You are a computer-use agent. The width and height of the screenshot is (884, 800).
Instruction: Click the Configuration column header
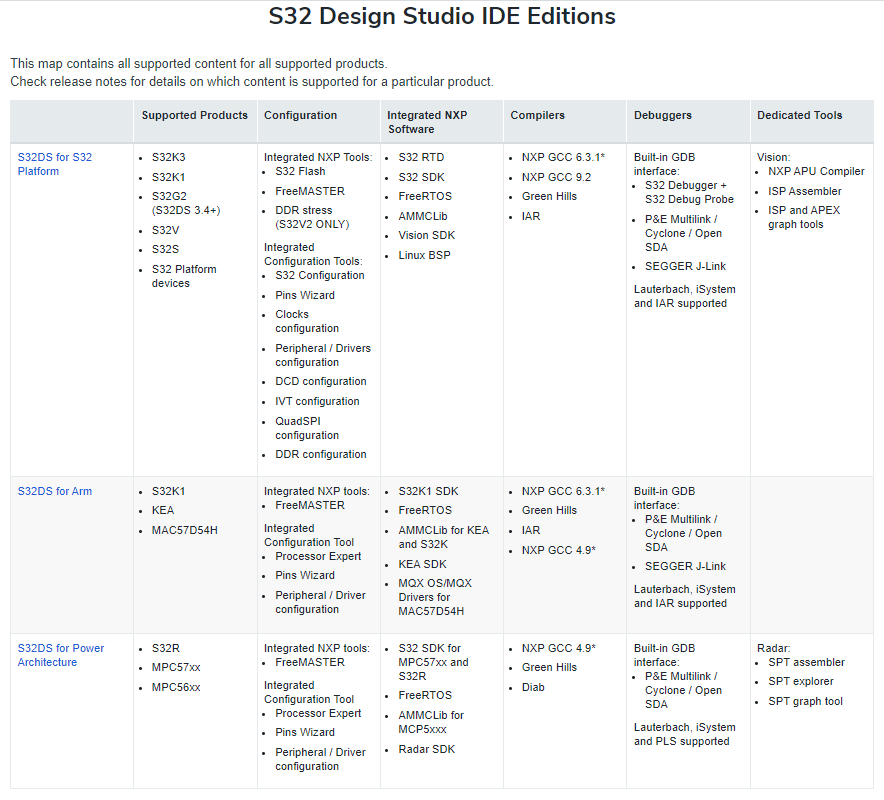coord(300,115)
